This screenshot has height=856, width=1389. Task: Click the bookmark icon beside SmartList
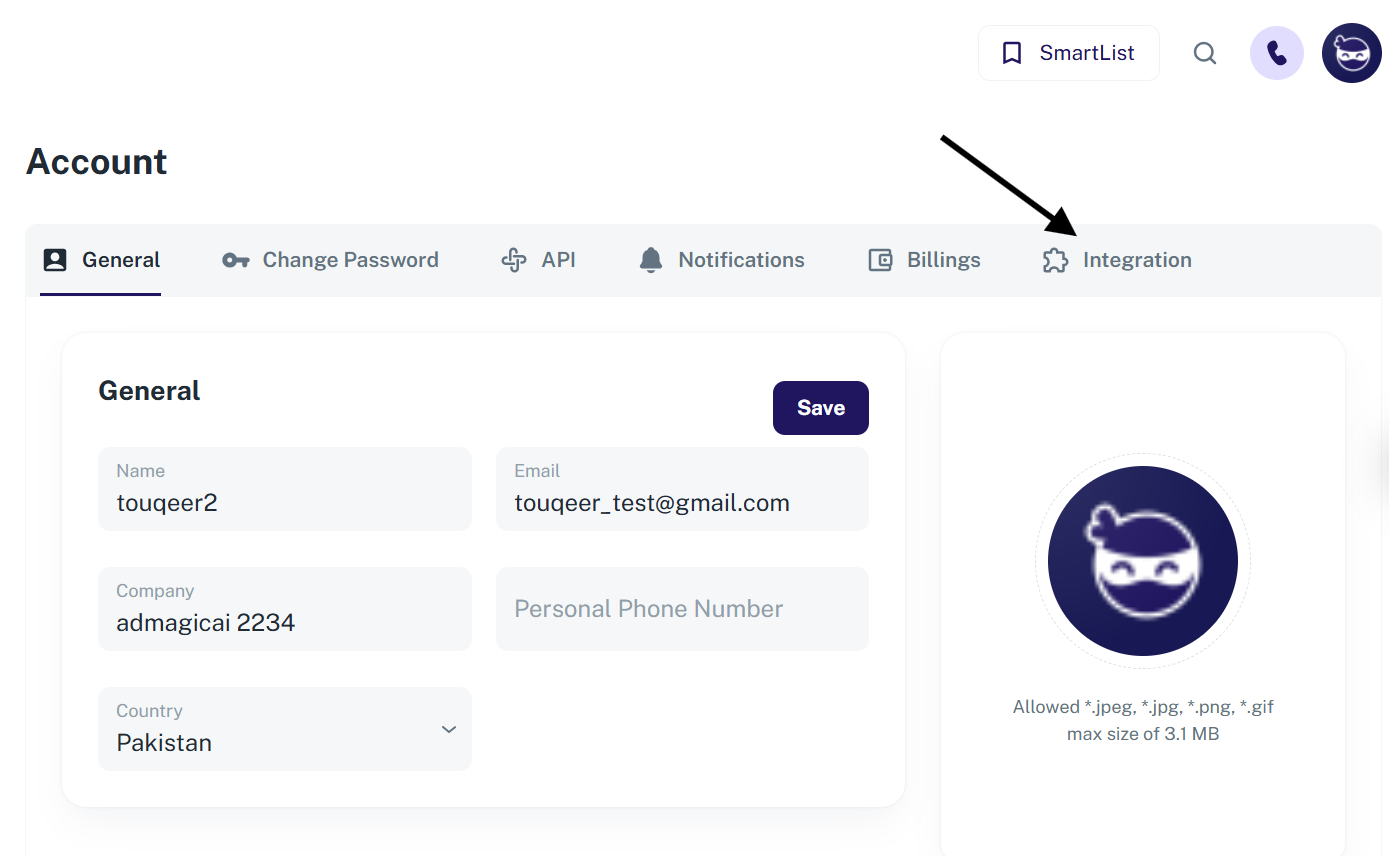click(x=1012, y=53)
